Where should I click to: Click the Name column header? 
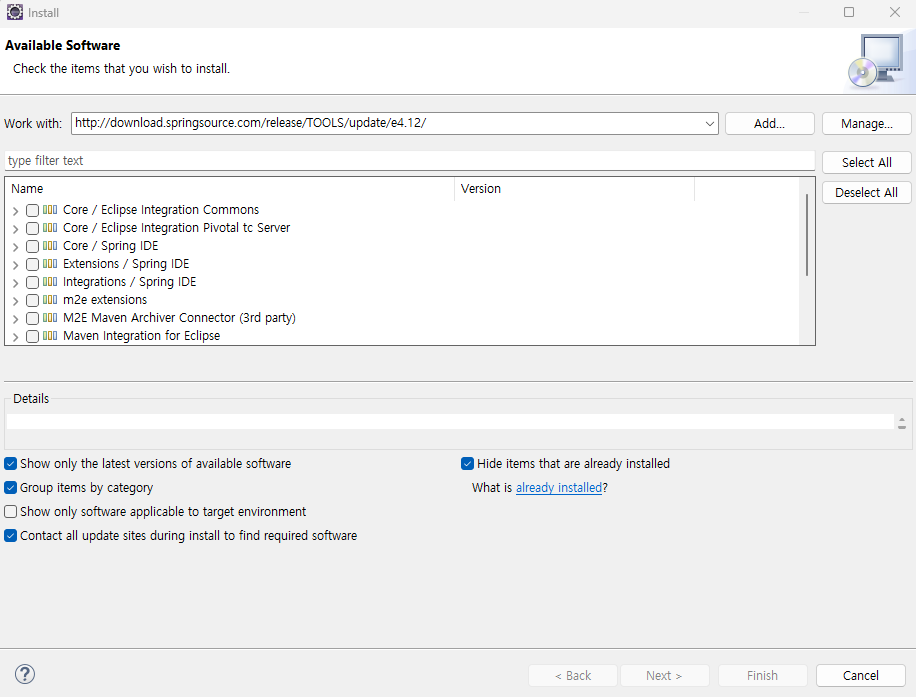click(x=230, y=189)
